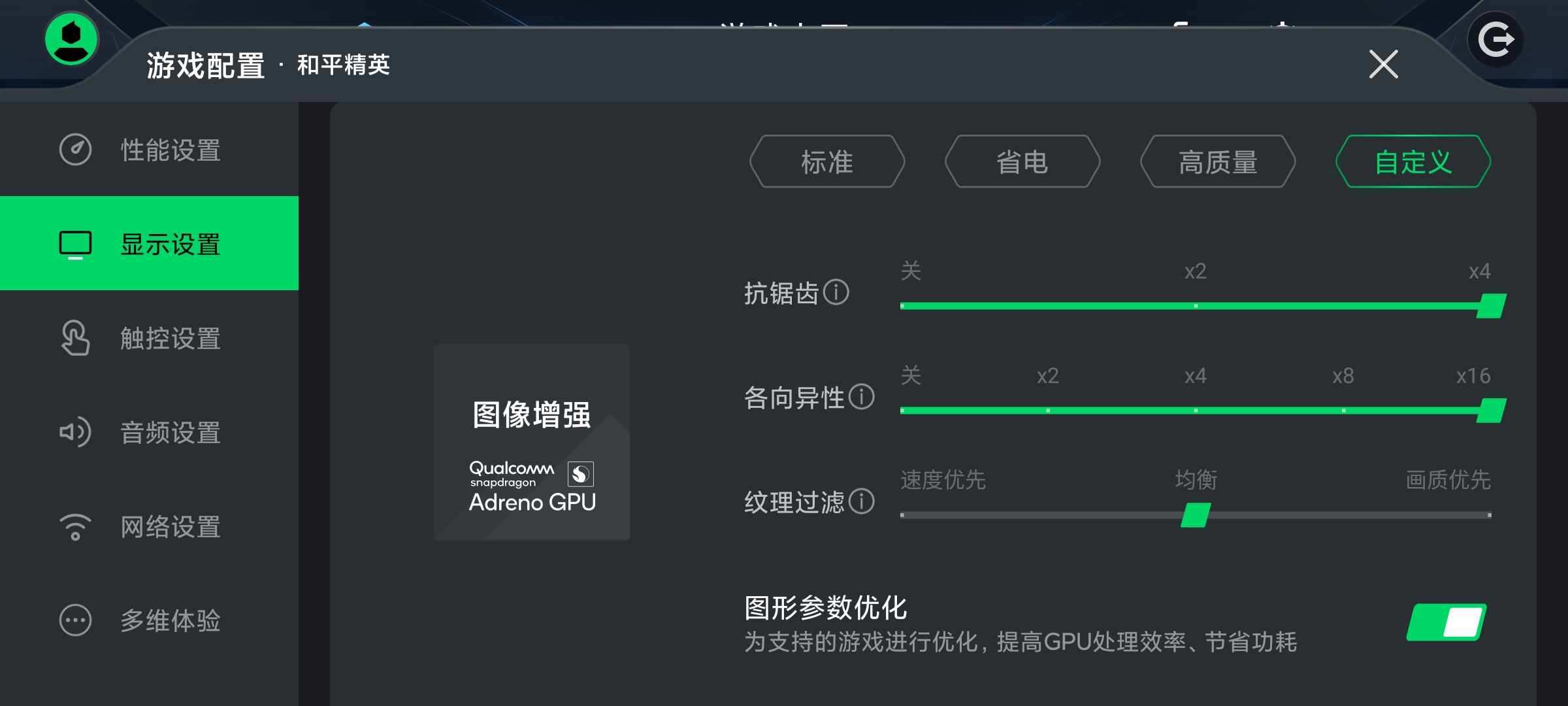
Task: Set 纹理过滤 slider to 画质优先
Action: [1490, 515]
